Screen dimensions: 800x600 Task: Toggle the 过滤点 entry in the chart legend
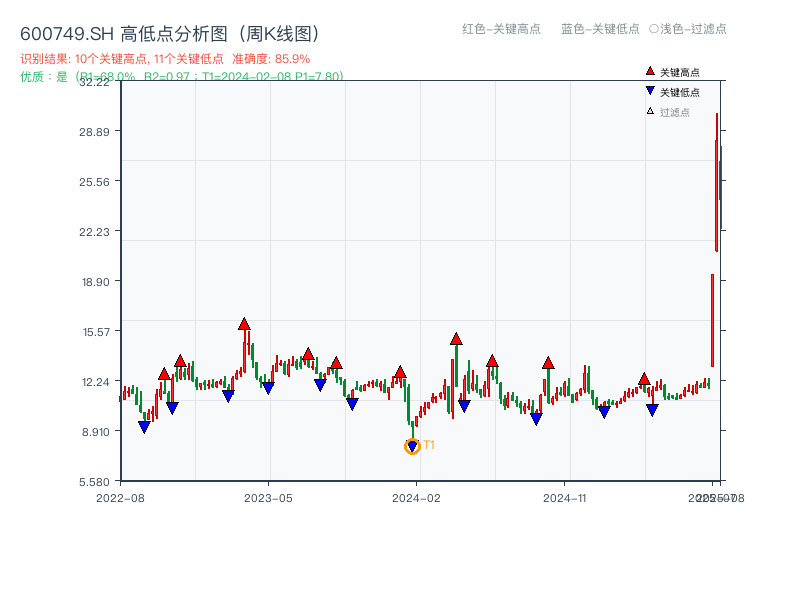pyautogui.click(x=668, y=112)
